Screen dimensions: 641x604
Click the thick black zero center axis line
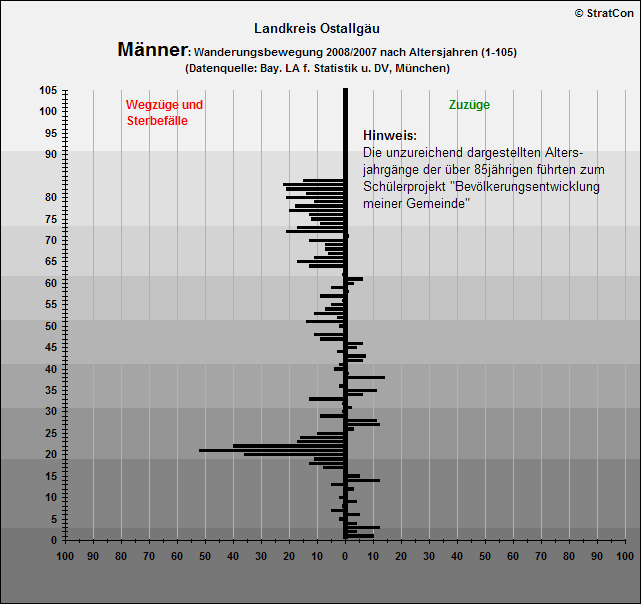[345, 313]
